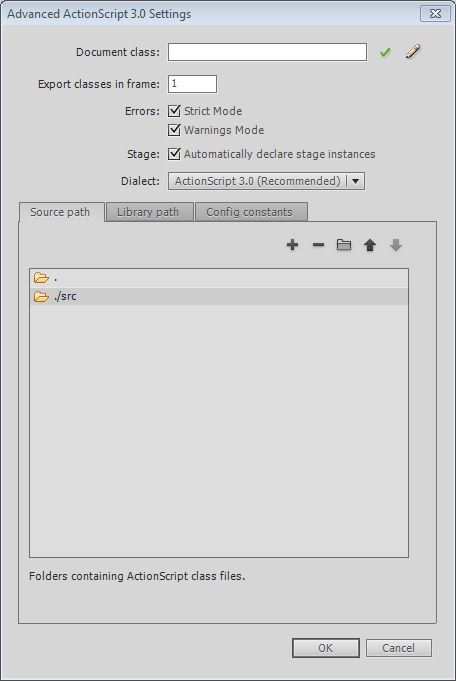Image resolution: width=456 pixels, height=681 pixels.
Task: Confirm settings with OK button
Action: point(326,648)
